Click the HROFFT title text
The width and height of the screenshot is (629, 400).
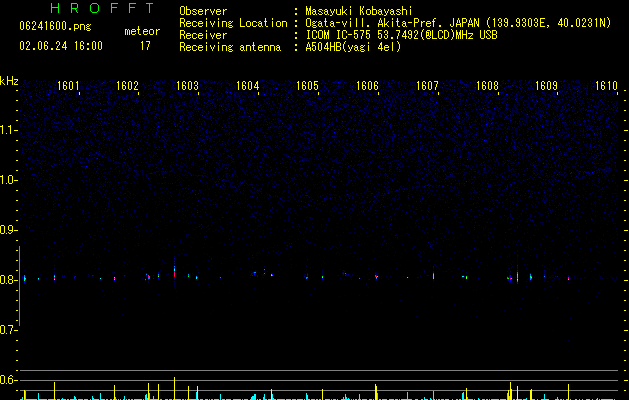pyautogui.click(x=102, y=8)
